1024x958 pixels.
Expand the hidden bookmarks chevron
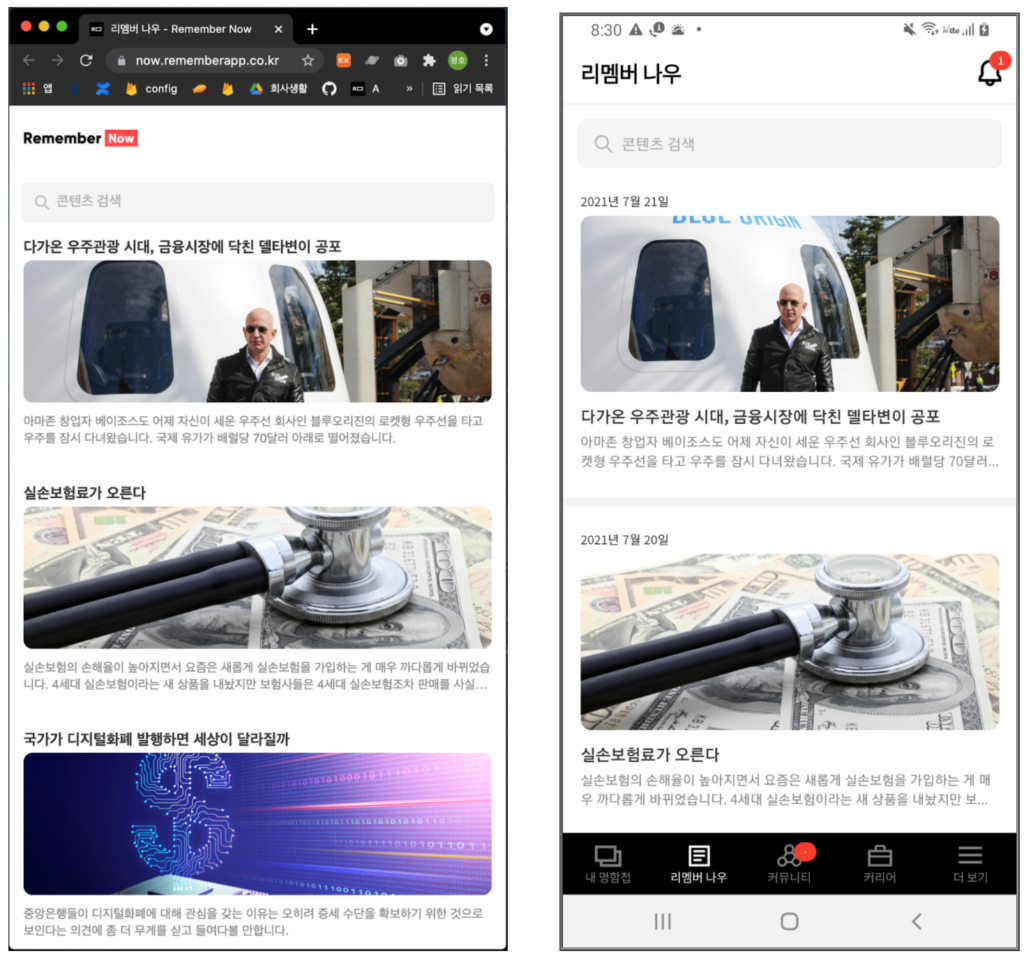[409, 88]
